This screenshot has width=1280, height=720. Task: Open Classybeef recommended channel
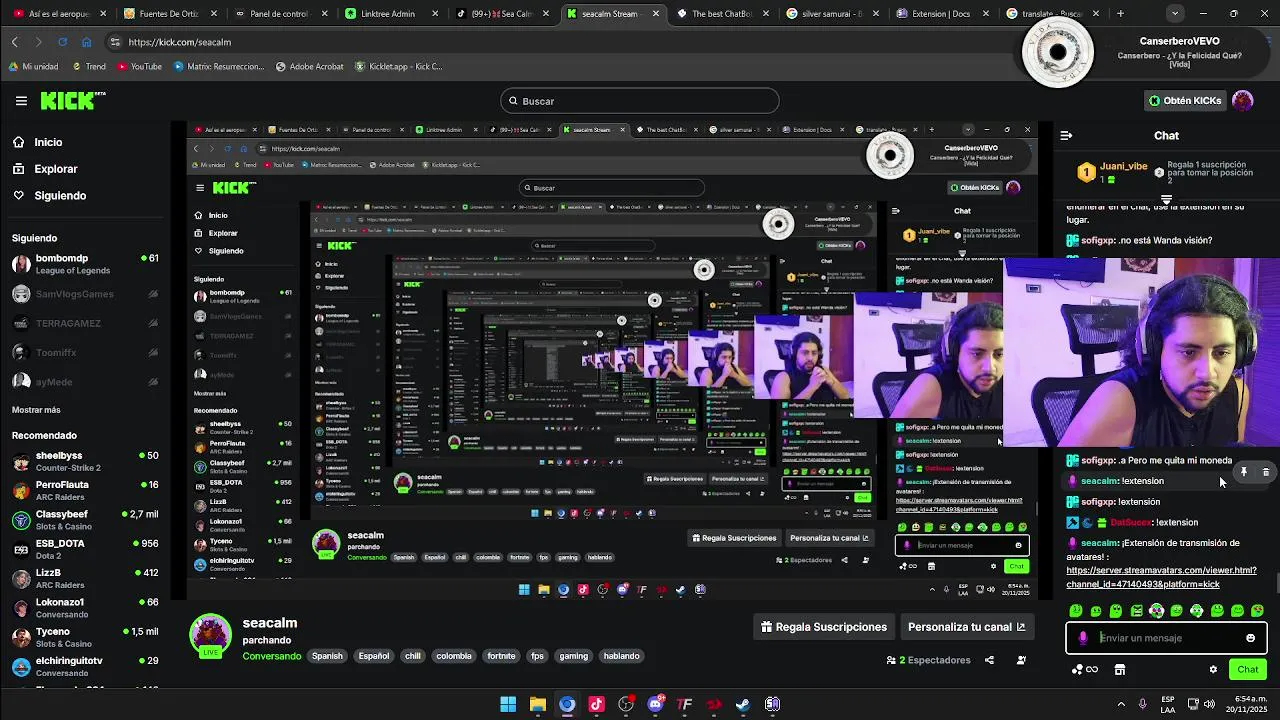click(85, 520)
